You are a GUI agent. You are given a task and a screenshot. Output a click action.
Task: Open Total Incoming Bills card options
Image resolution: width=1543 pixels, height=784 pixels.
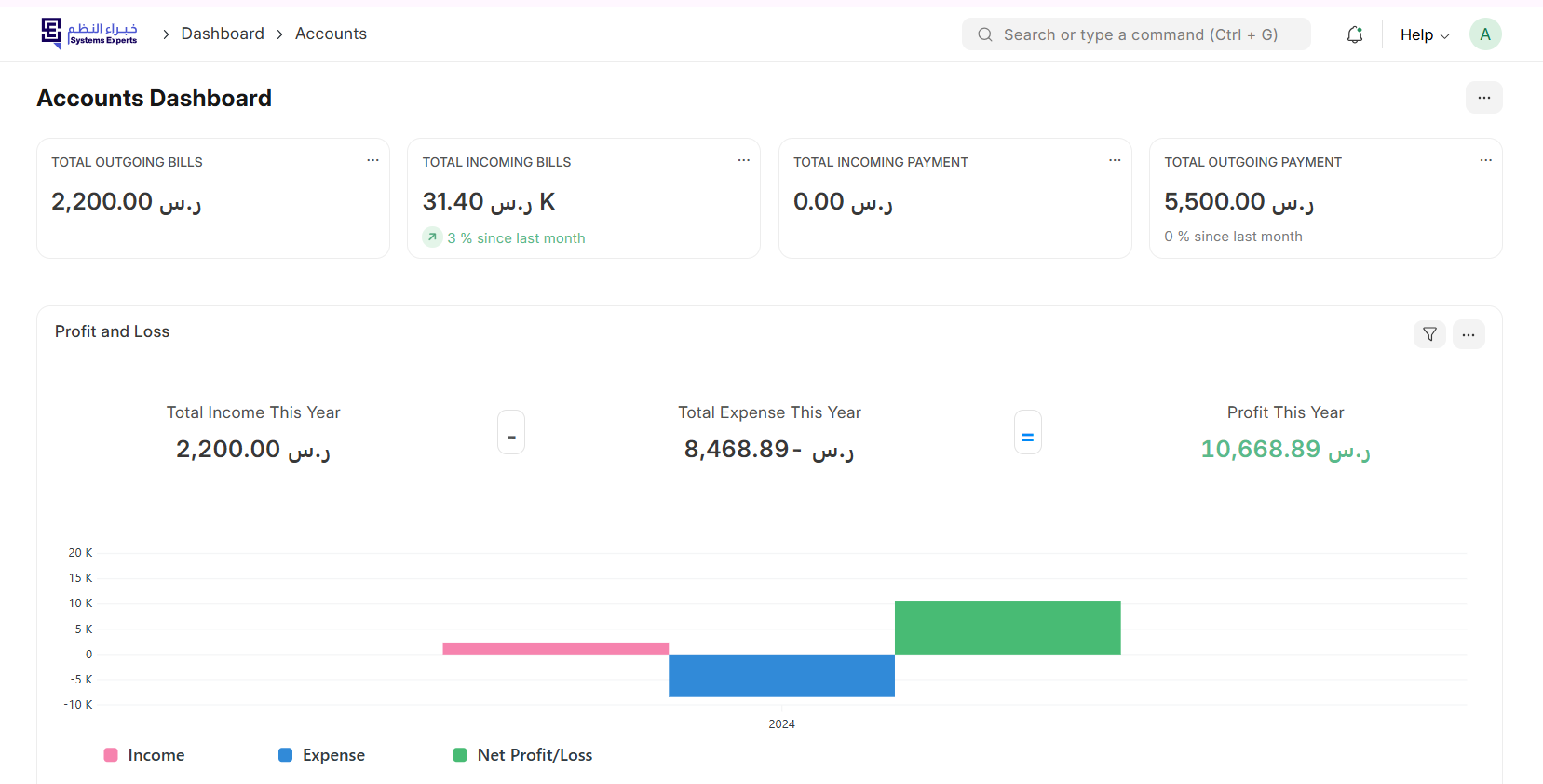(743, 160)
